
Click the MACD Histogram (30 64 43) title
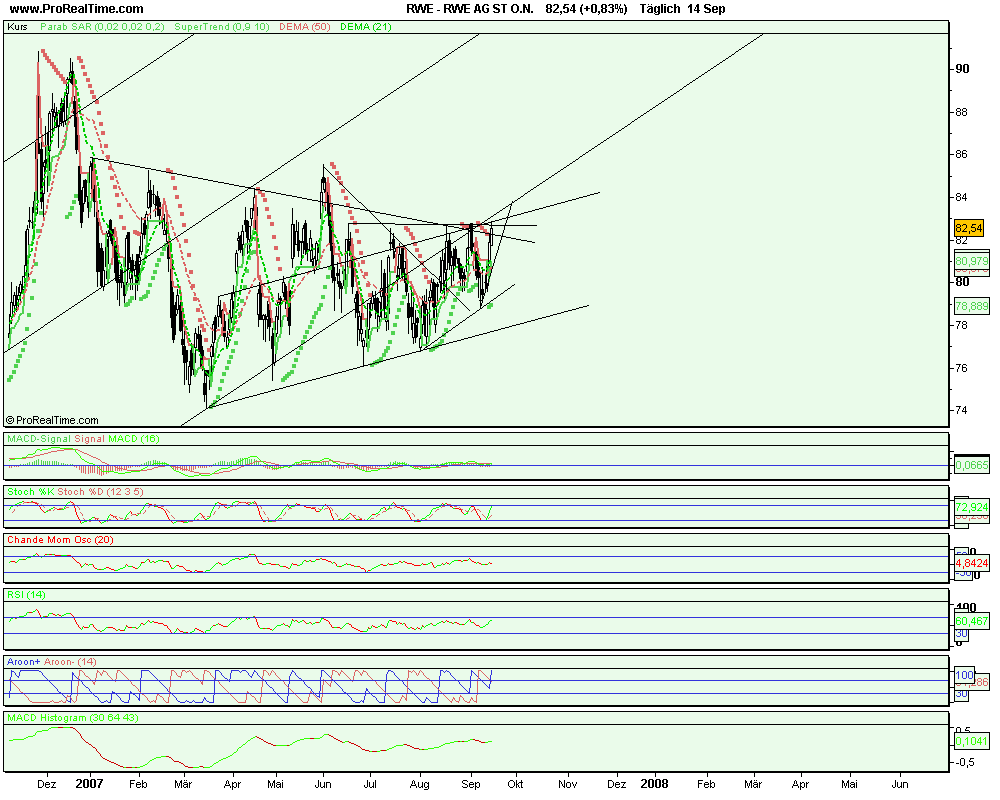[x=71, y=717]
